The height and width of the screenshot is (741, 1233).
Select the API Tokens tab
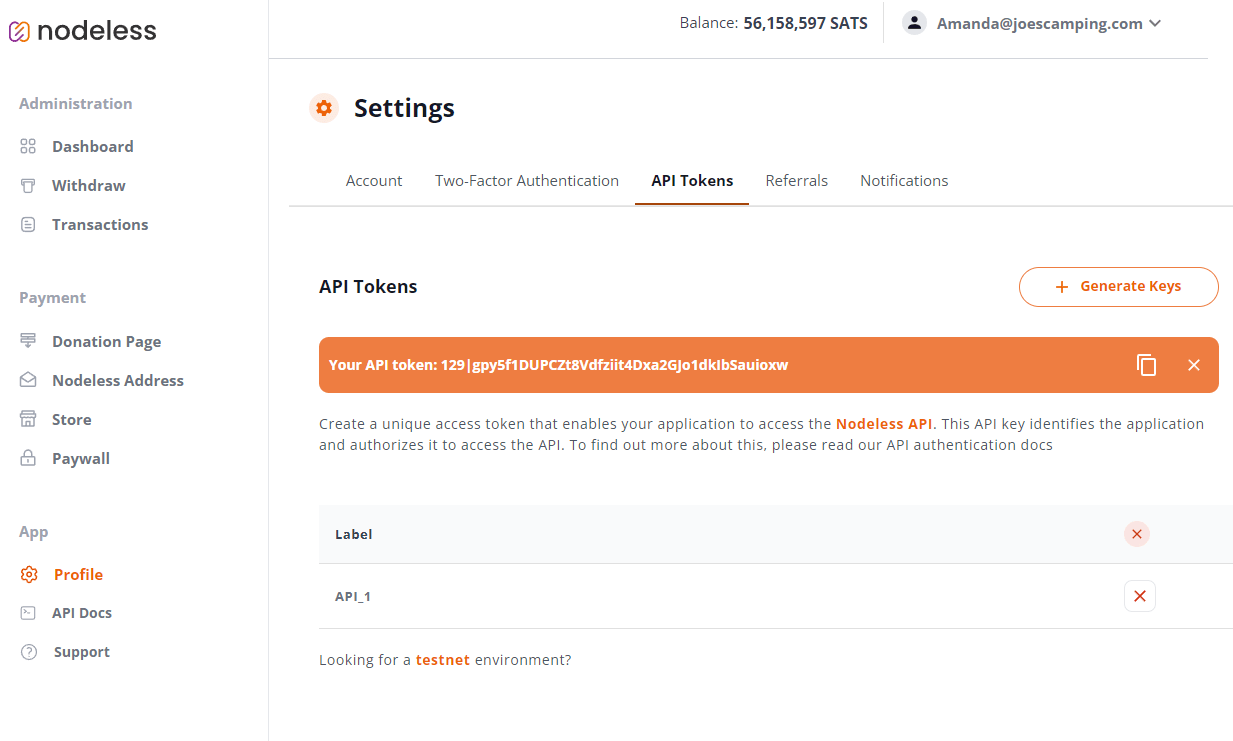point(692,181)
